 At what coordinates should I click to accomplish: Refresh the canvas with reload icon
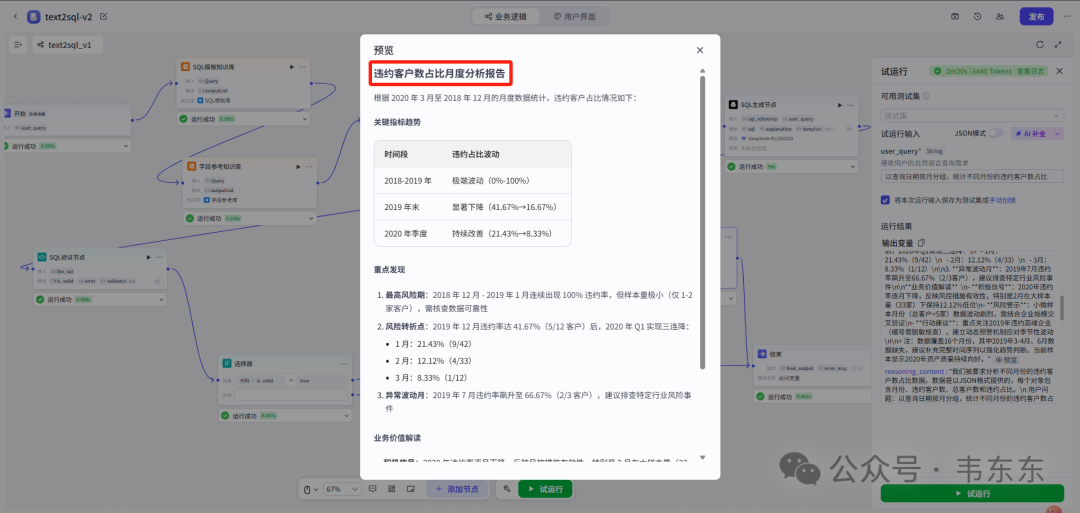(x=1040, y=45)
